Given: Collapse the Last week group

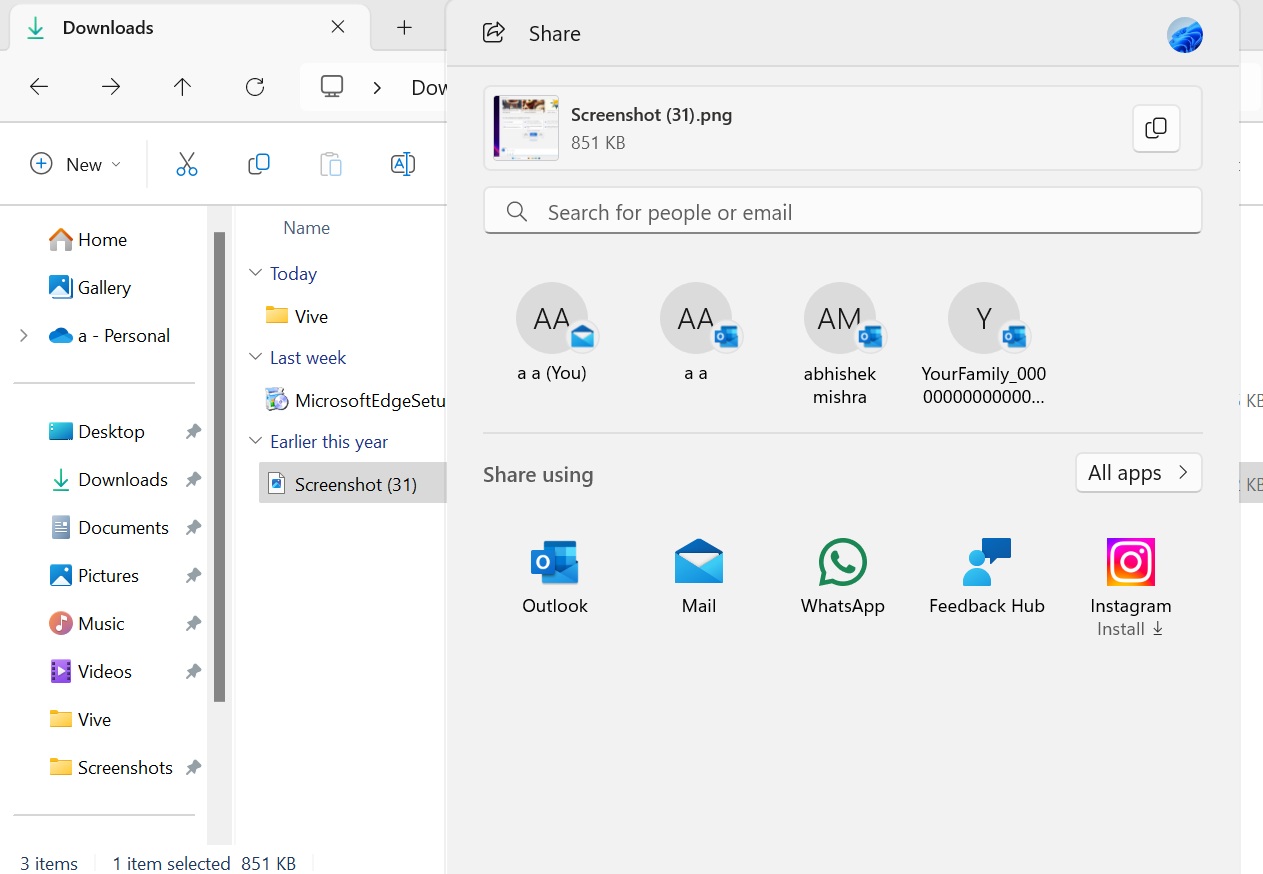Looking at the screenshot, I should 255,357.
